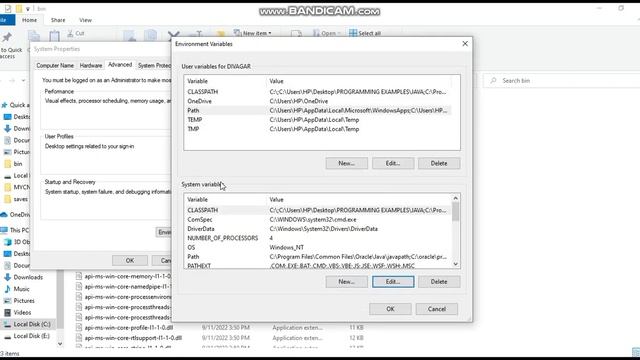Click the navigation pane scroll down arrow
Viewport: 640px width, 360px height.
(x=60, y=344)
